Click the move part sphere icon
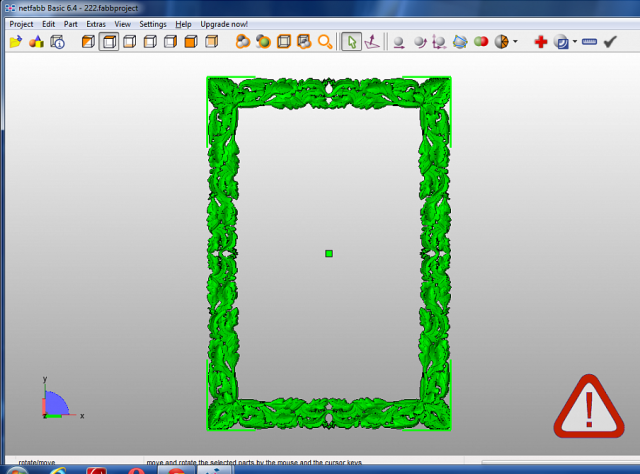Viewport: 640px width, 474px height. point(398,42)
